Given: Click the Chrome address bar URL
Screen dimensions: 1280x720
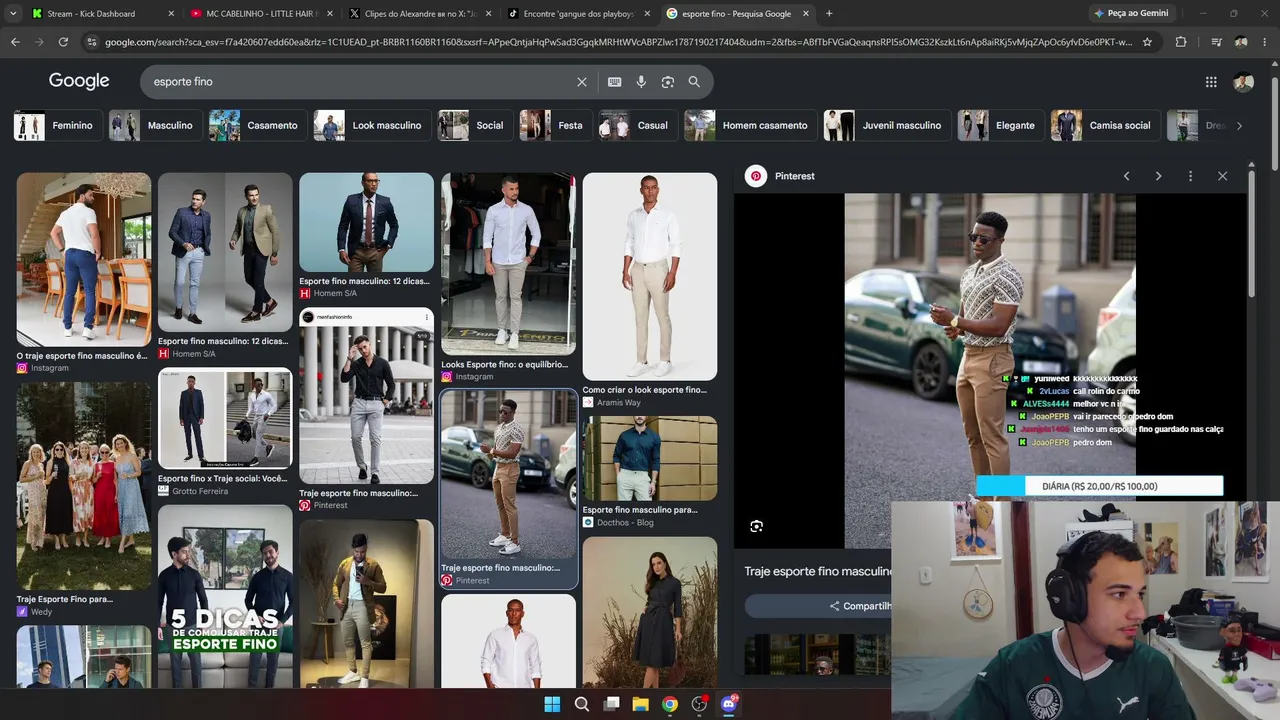Looking at the screenshot, I should pos(618,42).
